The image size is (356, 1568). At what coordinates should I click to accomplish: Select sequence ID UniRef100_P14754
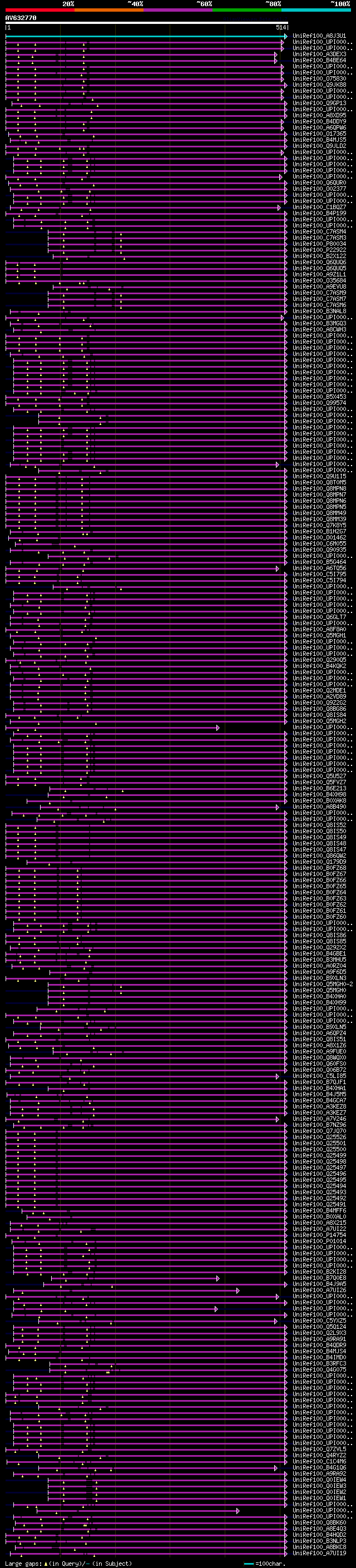click(x=319, y=1235)
